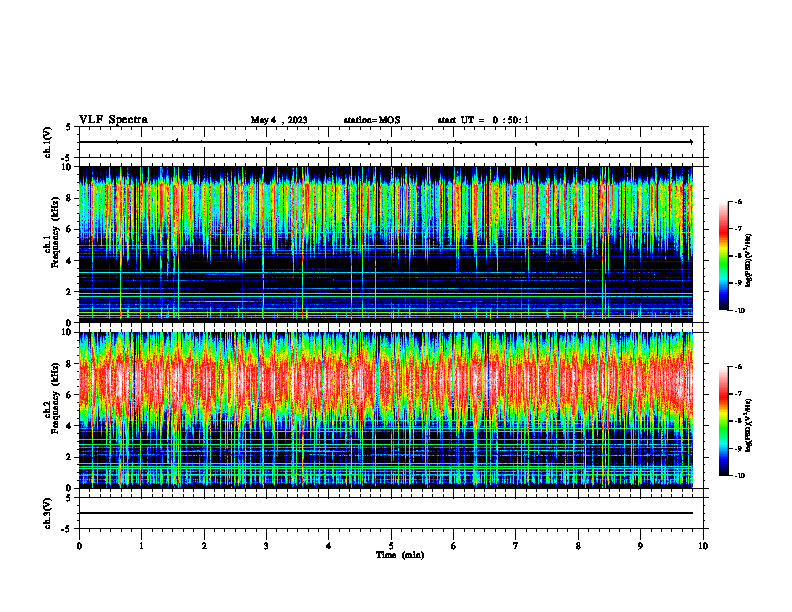This screenshot has height=612, width=792.
Task: Click the "2" kHz tick on ch.2 axis
Action: [70, 457]
